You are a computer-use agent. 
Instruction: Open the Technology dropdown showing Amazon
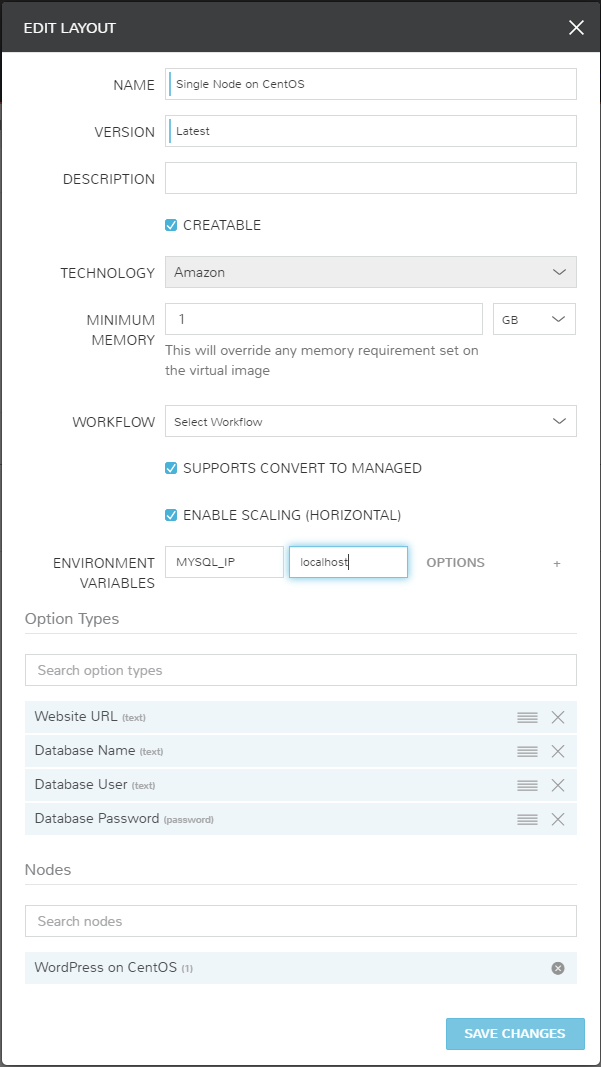(371, 272)
